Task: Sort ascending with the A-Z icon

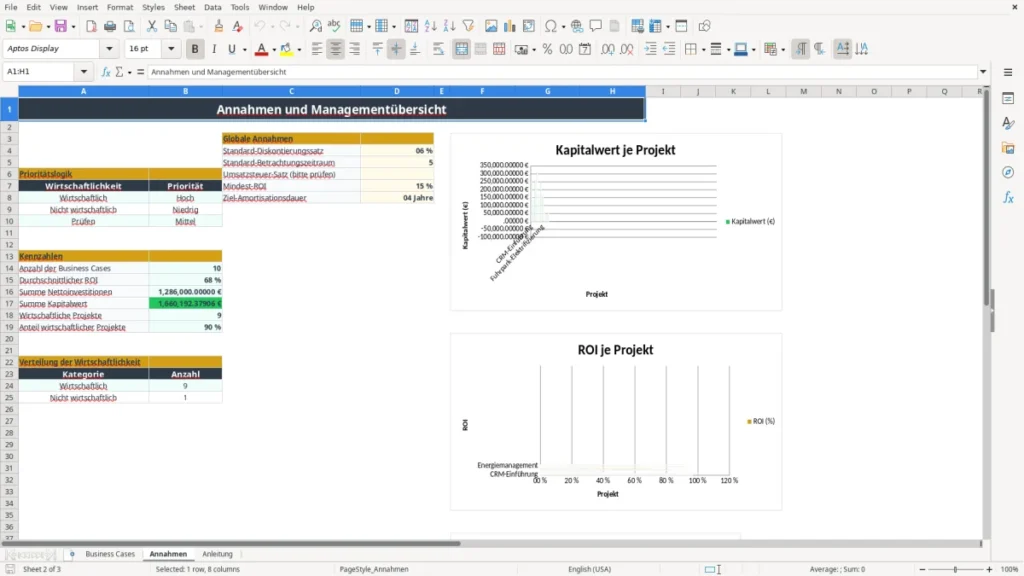Action: pyautogui.click(x=430, y=26)
